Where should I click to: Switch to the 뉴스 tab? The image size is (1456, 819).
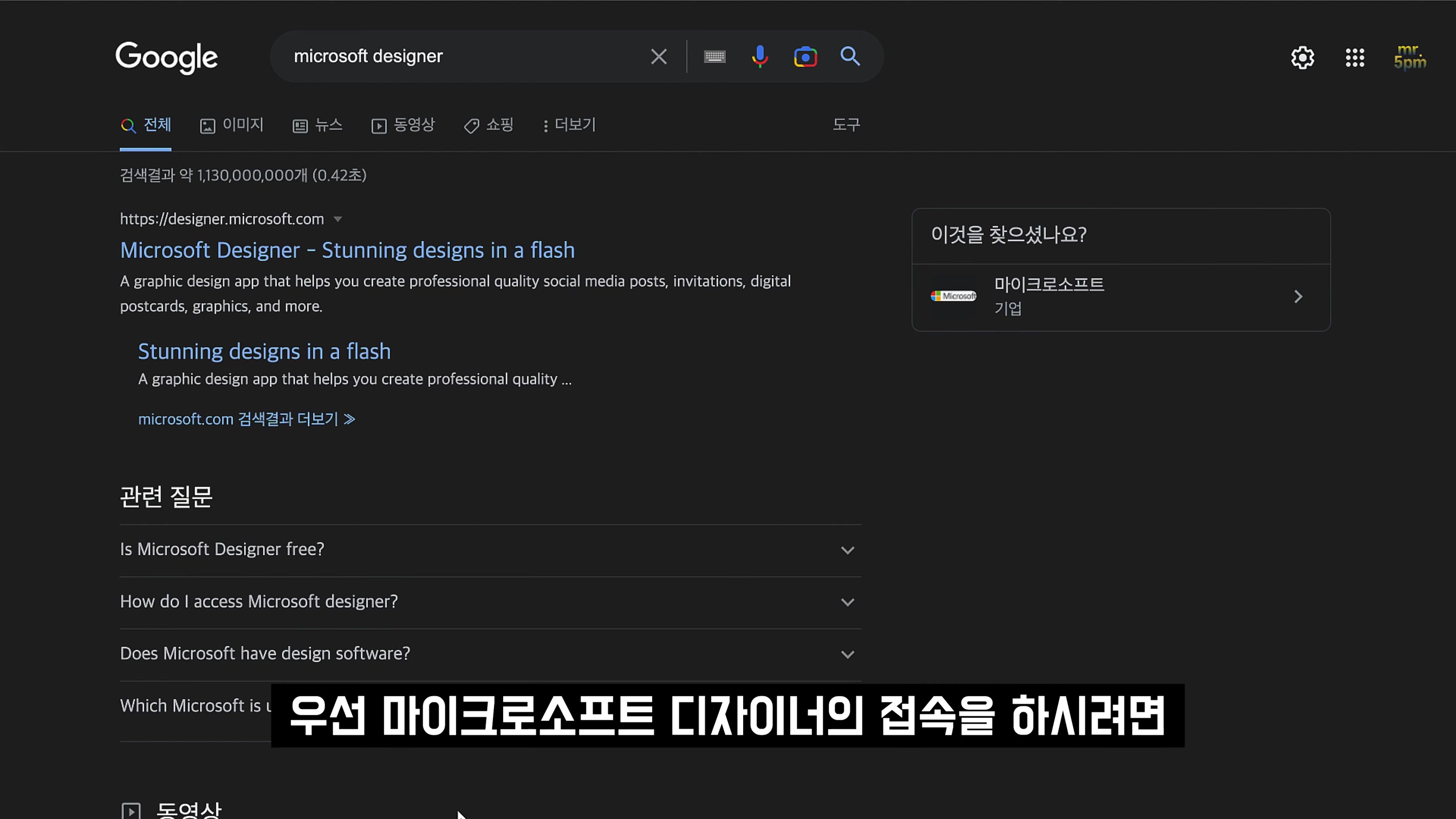click(317, 125)
